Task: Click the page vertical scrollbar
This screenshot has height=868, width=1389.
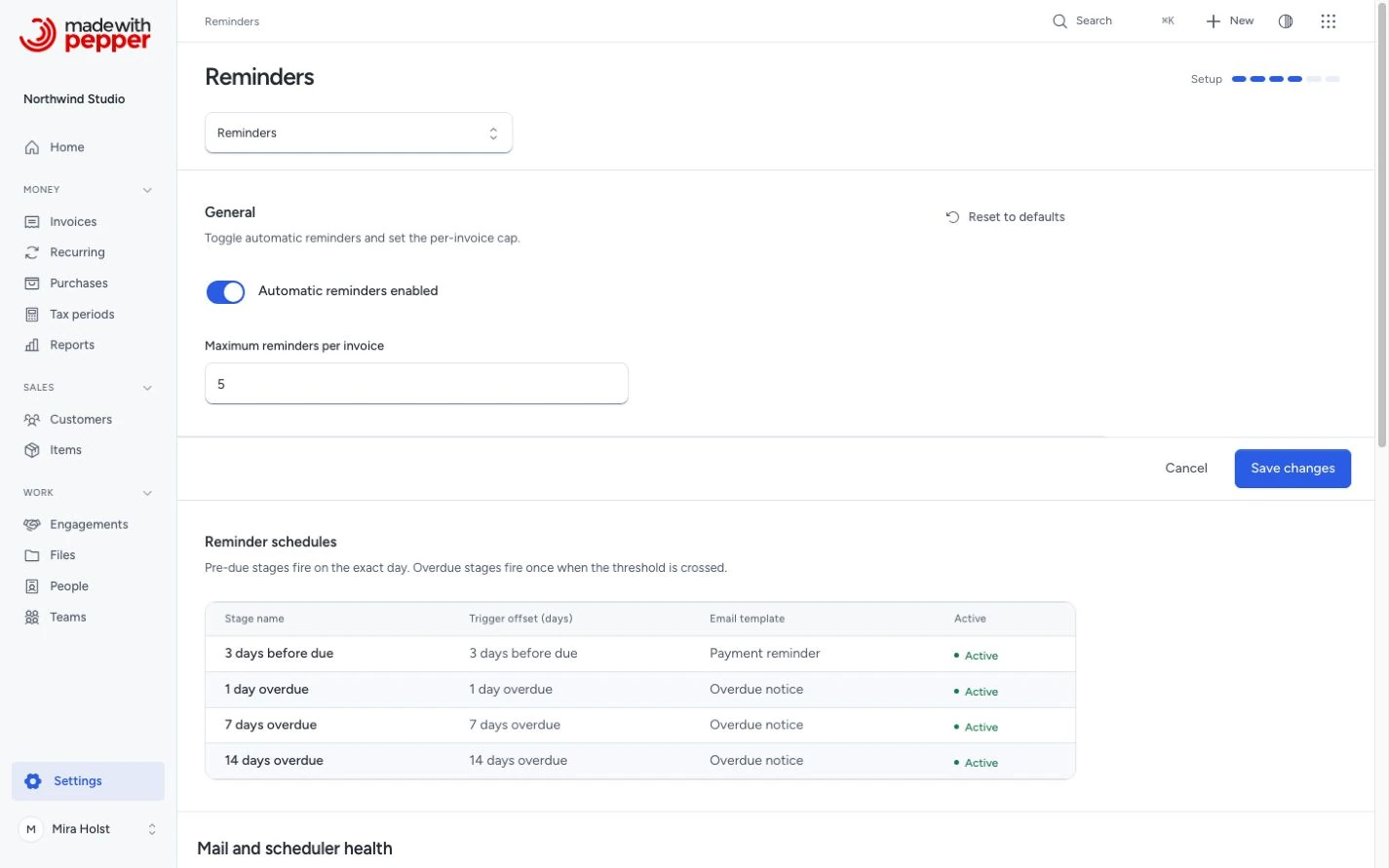Action: pyautogui.click(x=1382, y=224)
